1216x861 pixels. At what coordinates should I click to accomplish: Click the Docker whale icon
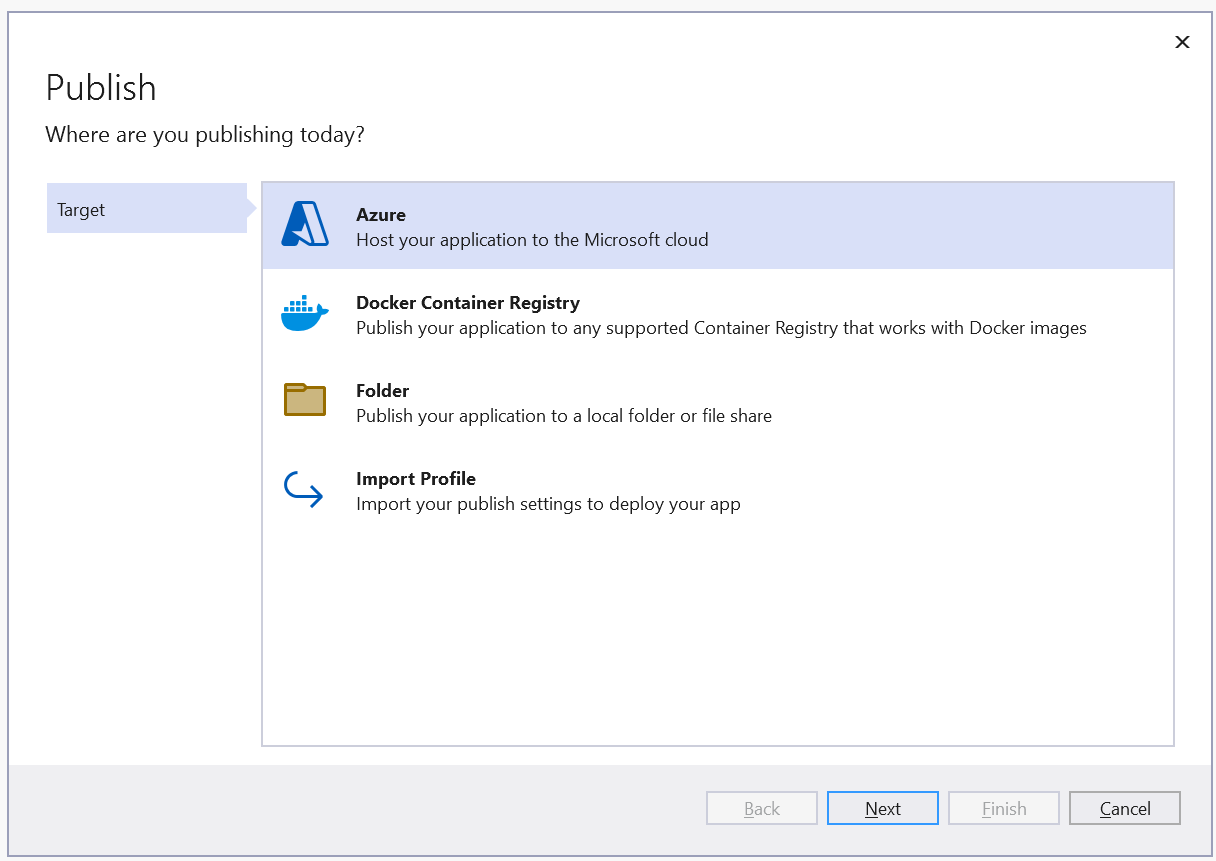point(305,313)
